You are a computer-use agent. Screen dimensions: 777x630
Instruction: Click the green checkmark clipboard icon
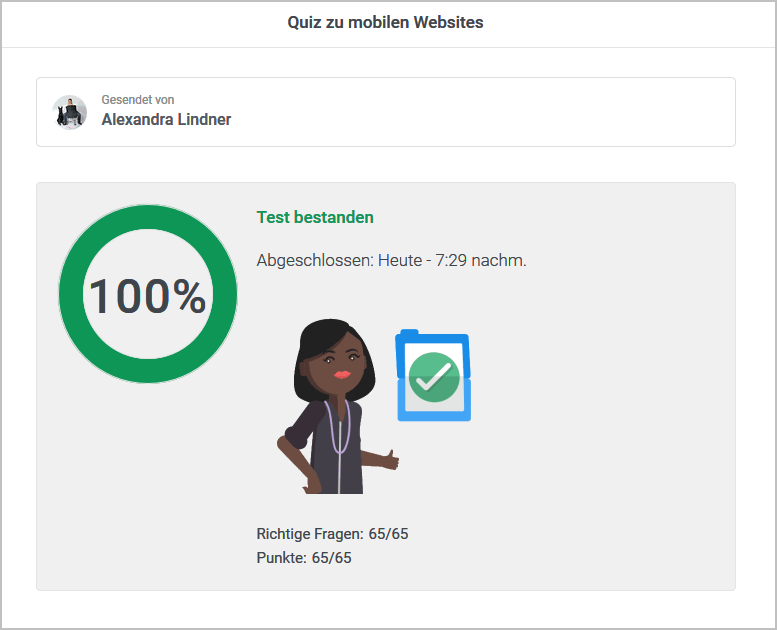pos(433,375)
